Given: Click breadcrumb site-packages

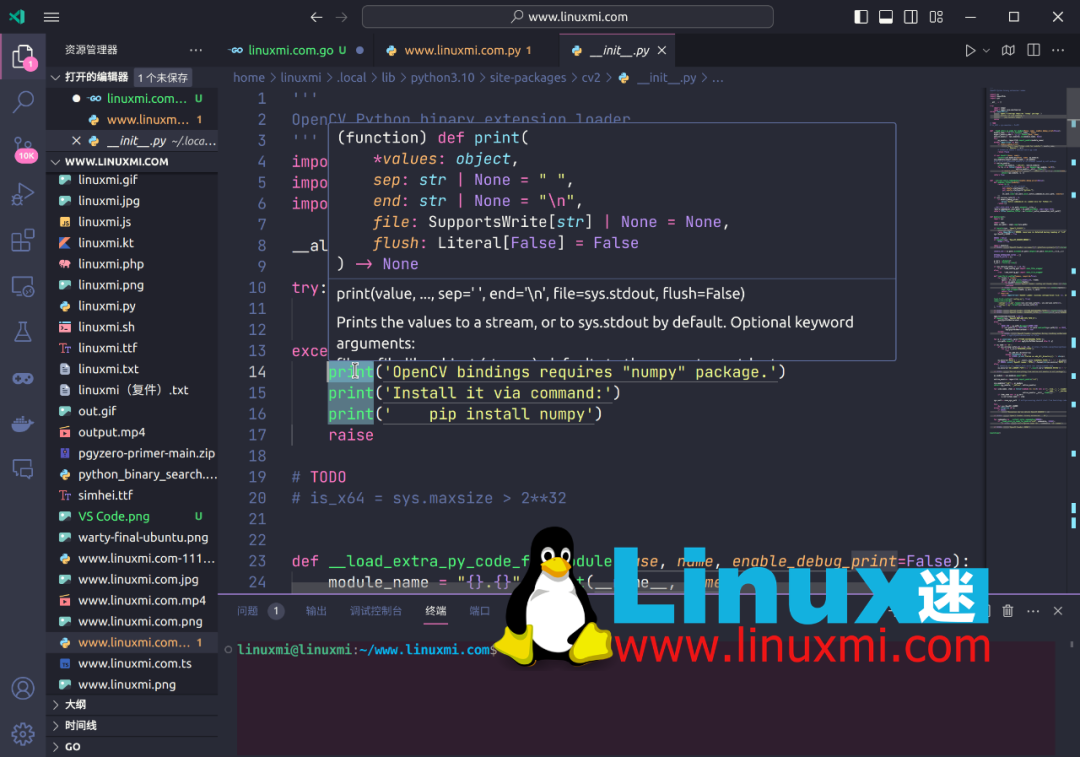Looking at the screenshot, I should point(528,78).
